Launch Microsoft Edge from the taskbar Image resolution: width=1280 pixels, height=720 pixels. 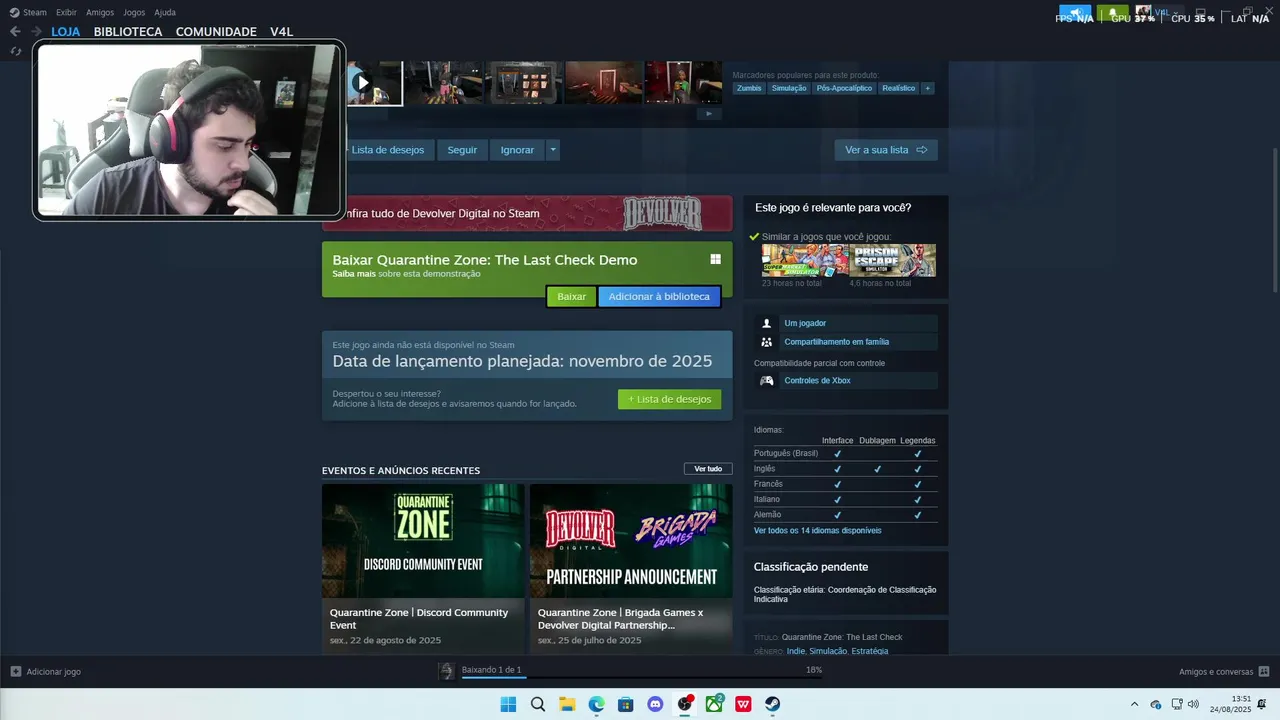596,704
